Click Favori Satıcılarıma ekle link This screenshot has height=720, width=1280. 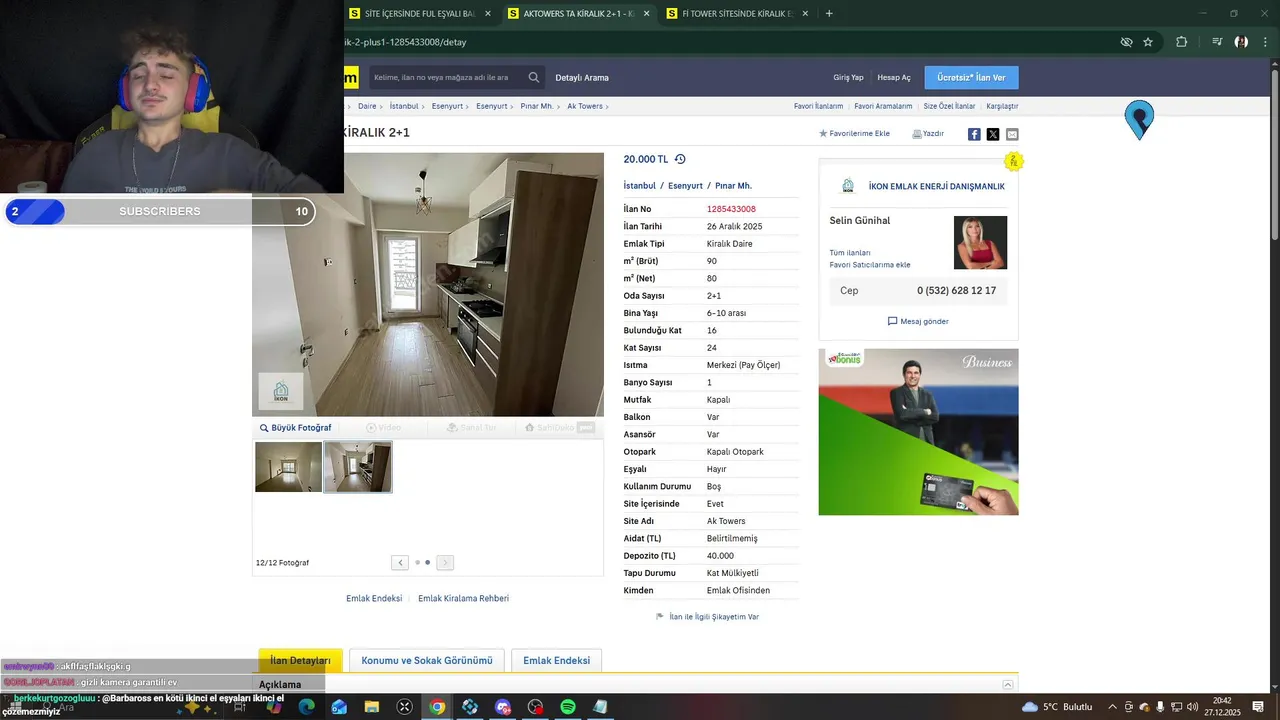[870, 265]
